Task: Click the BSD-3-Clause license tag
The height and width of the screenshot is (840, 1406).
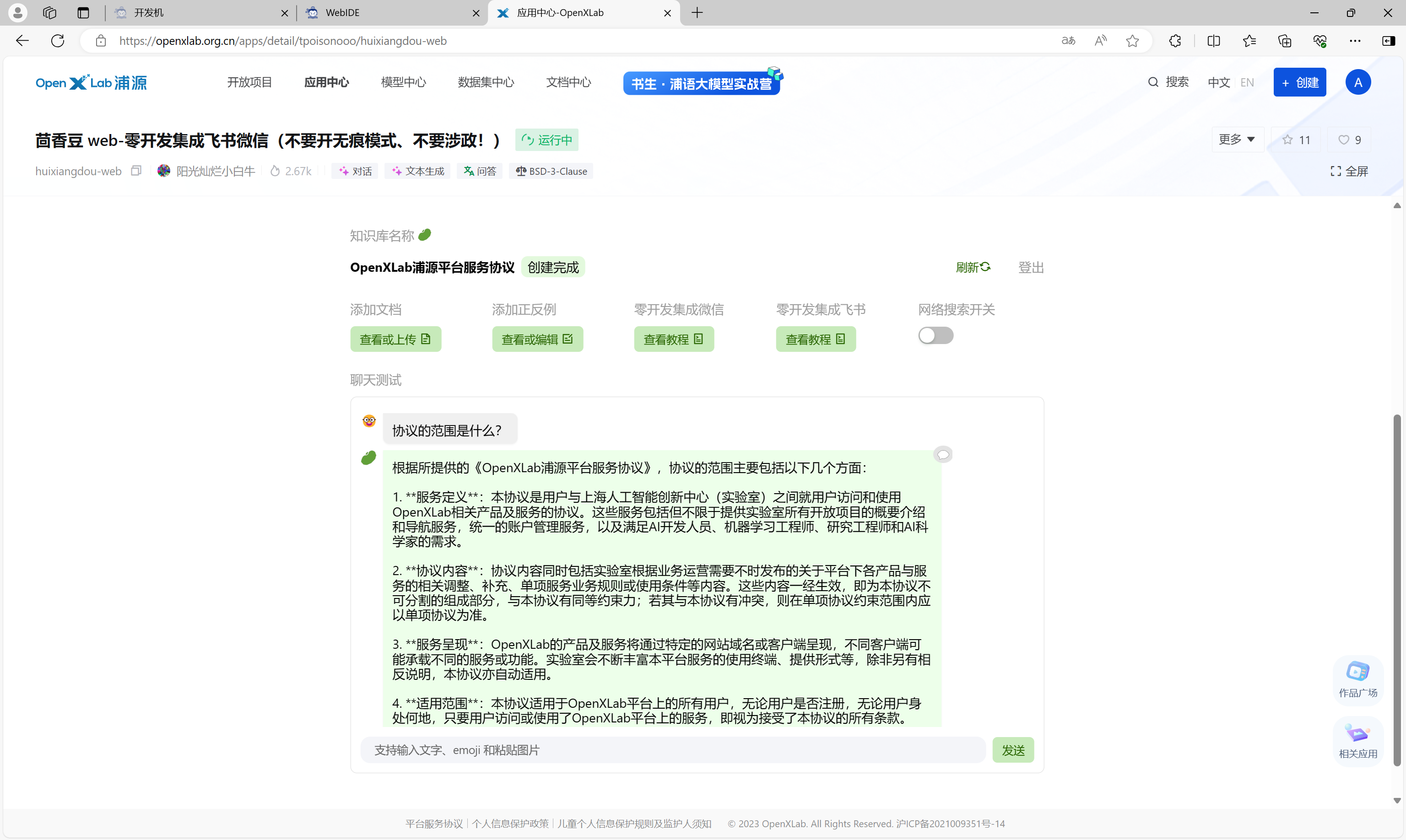Action: [551, 171]
